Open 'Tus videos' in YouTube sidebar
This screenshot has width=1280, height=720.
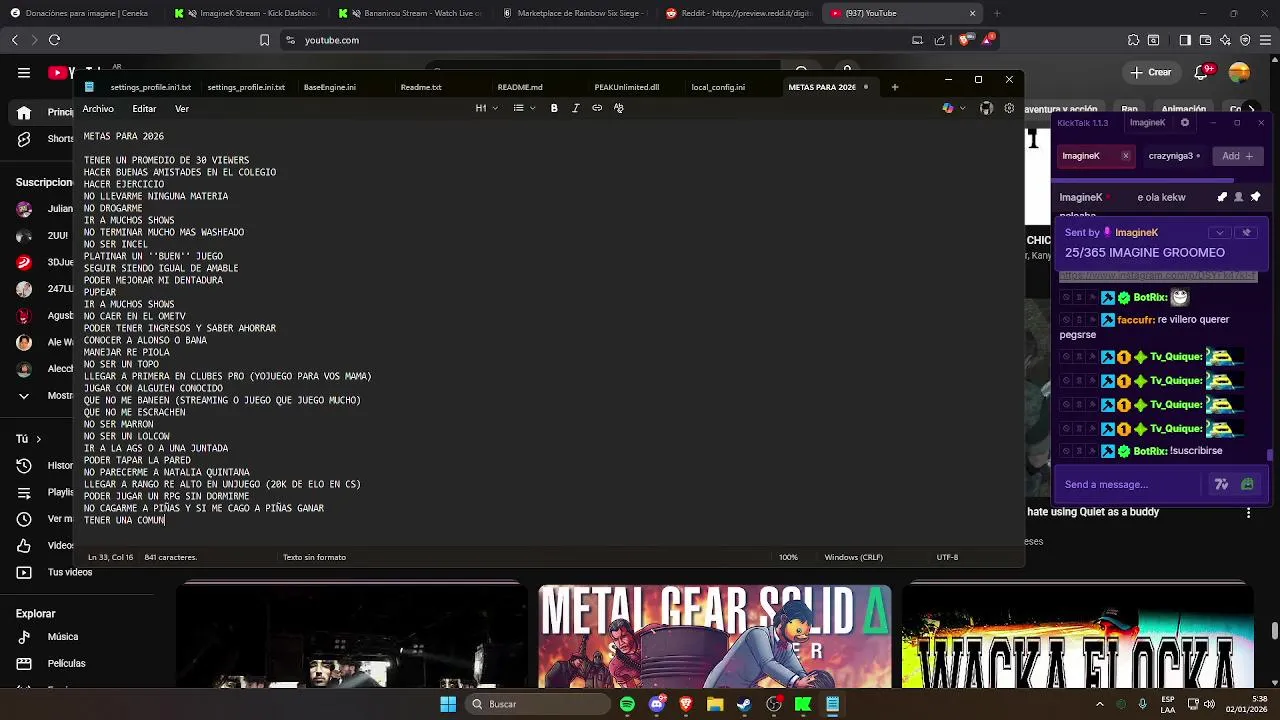(x=70, y=572)
